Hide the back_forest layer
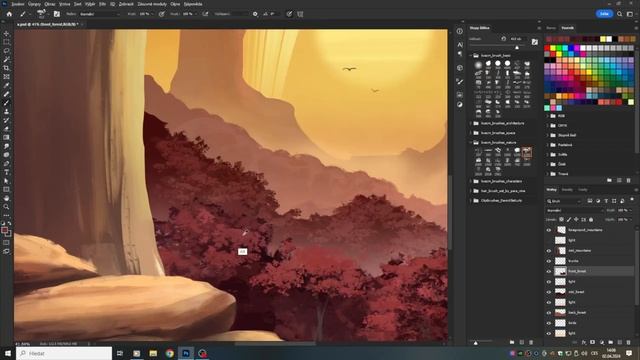 (x=549, y=313)
